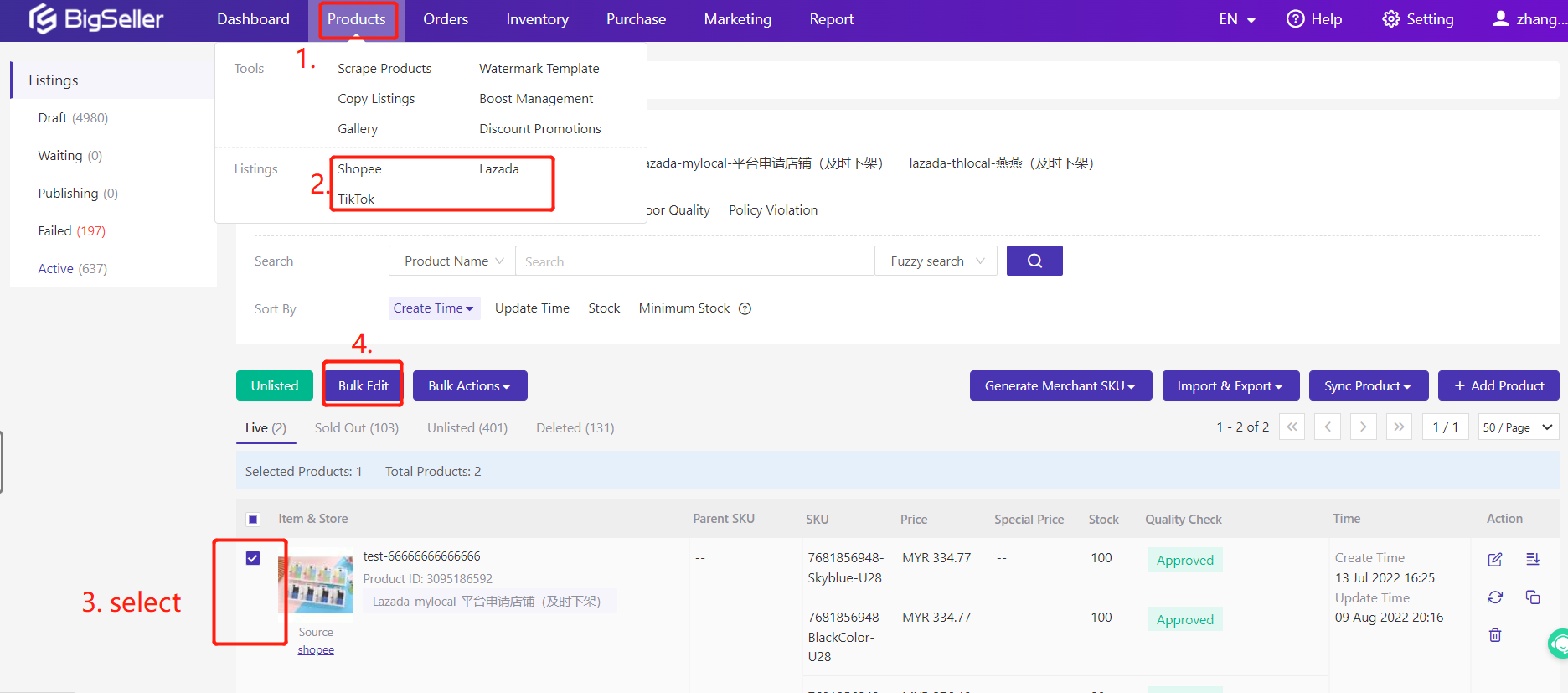Expand Generate Merchant SKU dropdown
This screenshot has height=693, width=1568.
(1061, 385)
